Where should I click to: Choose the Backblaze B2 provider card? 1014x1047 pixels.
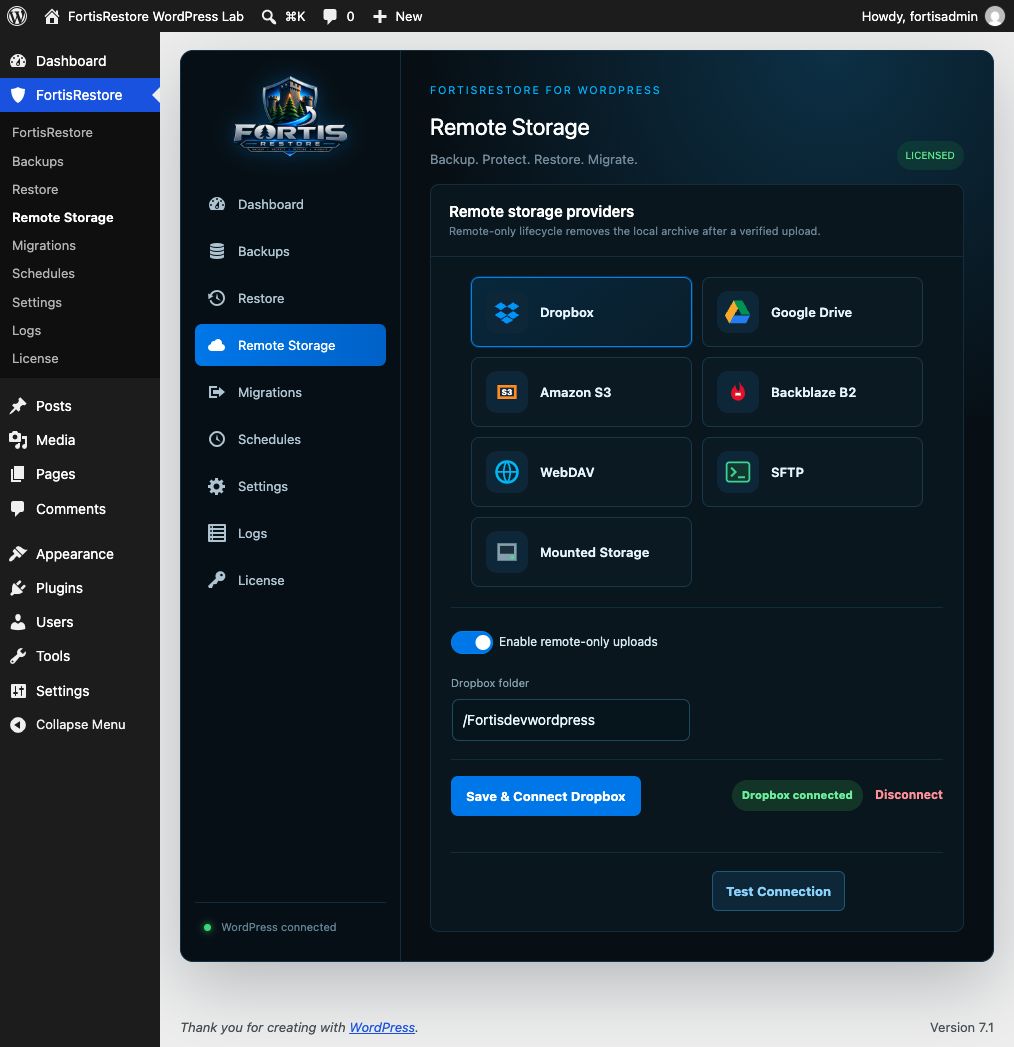pyautogui.click(x=812, y=392)
